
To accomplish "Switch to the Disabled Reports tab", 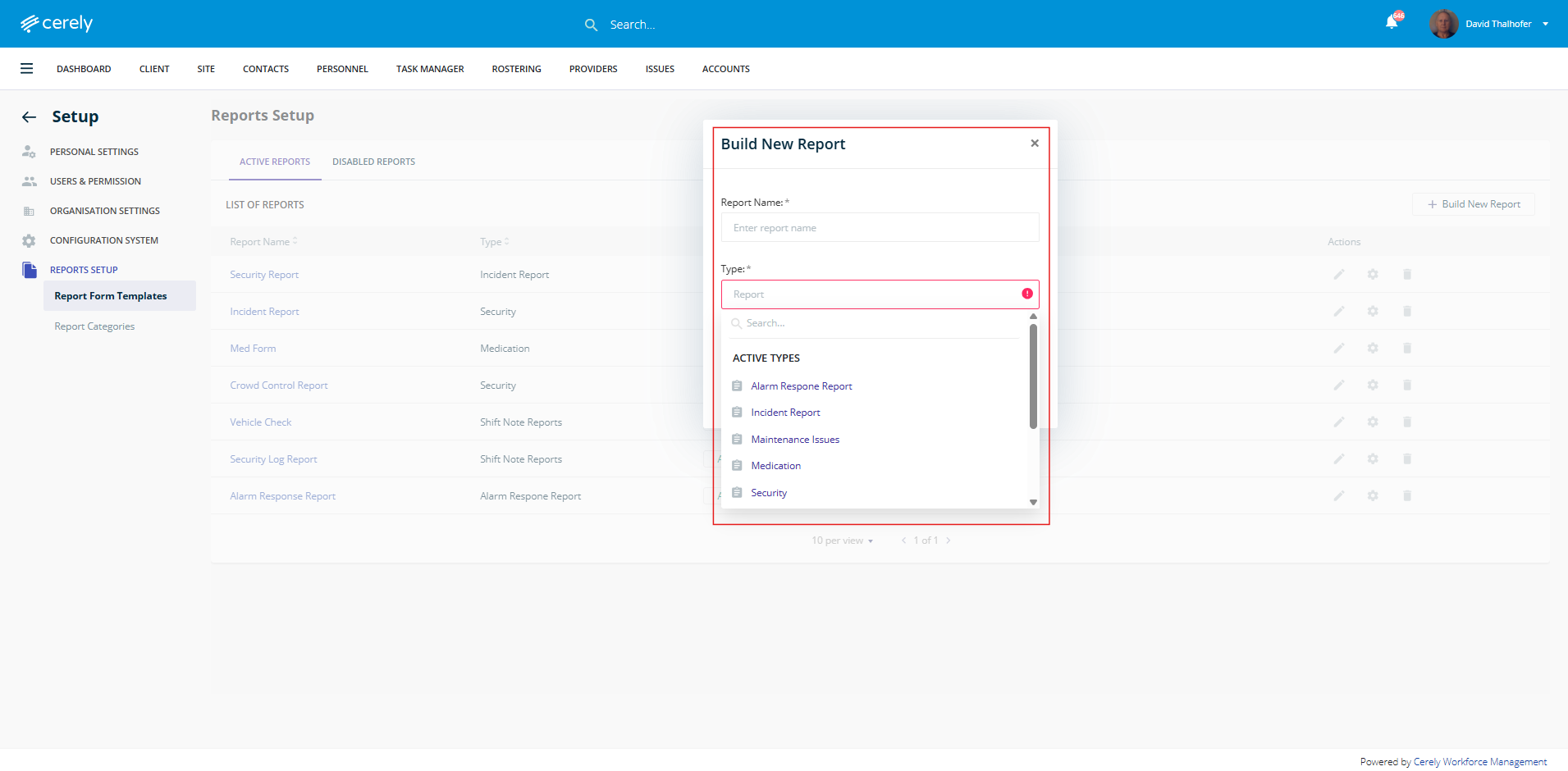I will (x=373, y=162).
